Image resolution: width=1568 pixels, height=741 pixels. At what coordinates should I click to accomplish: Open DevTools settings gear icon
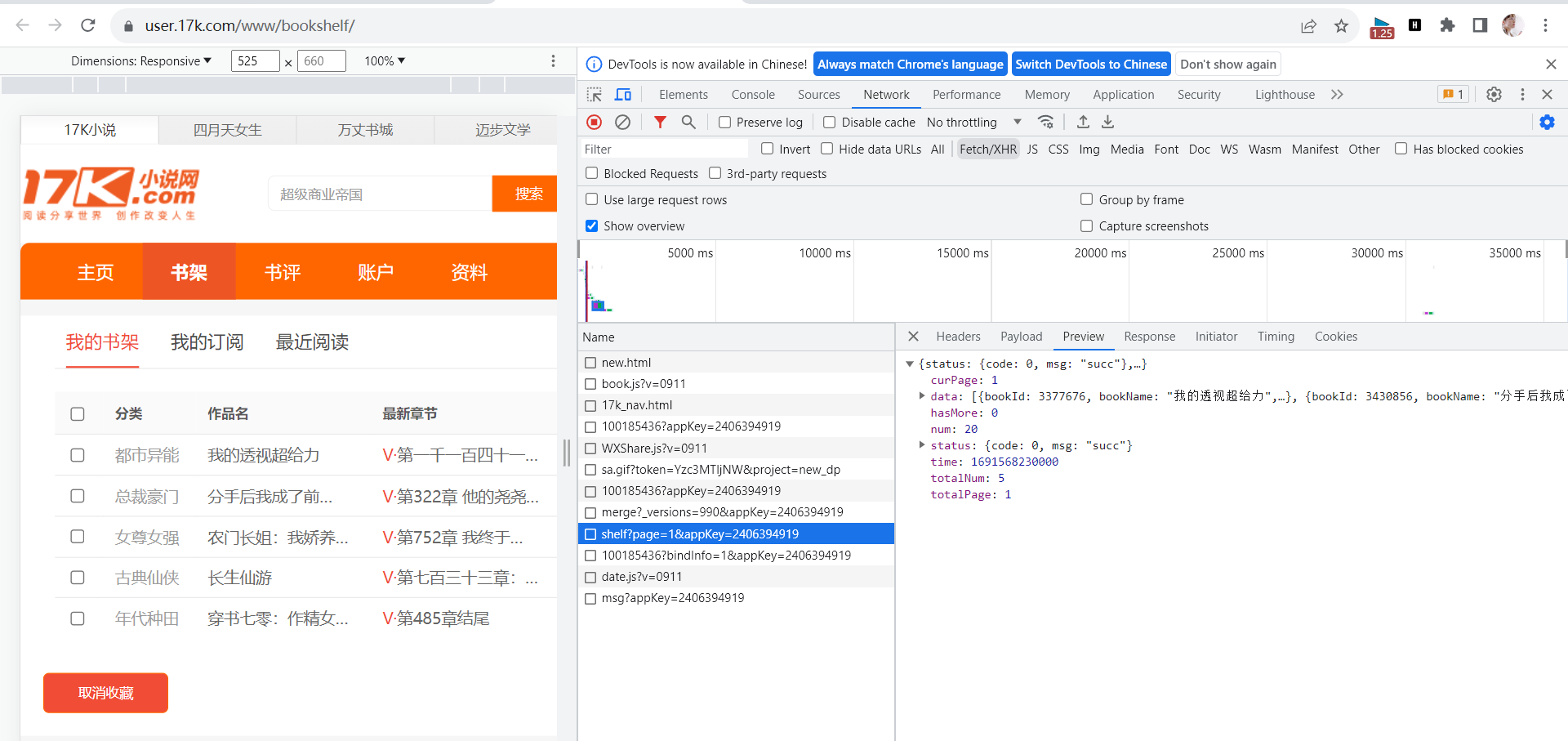[x=1494, y=95]
